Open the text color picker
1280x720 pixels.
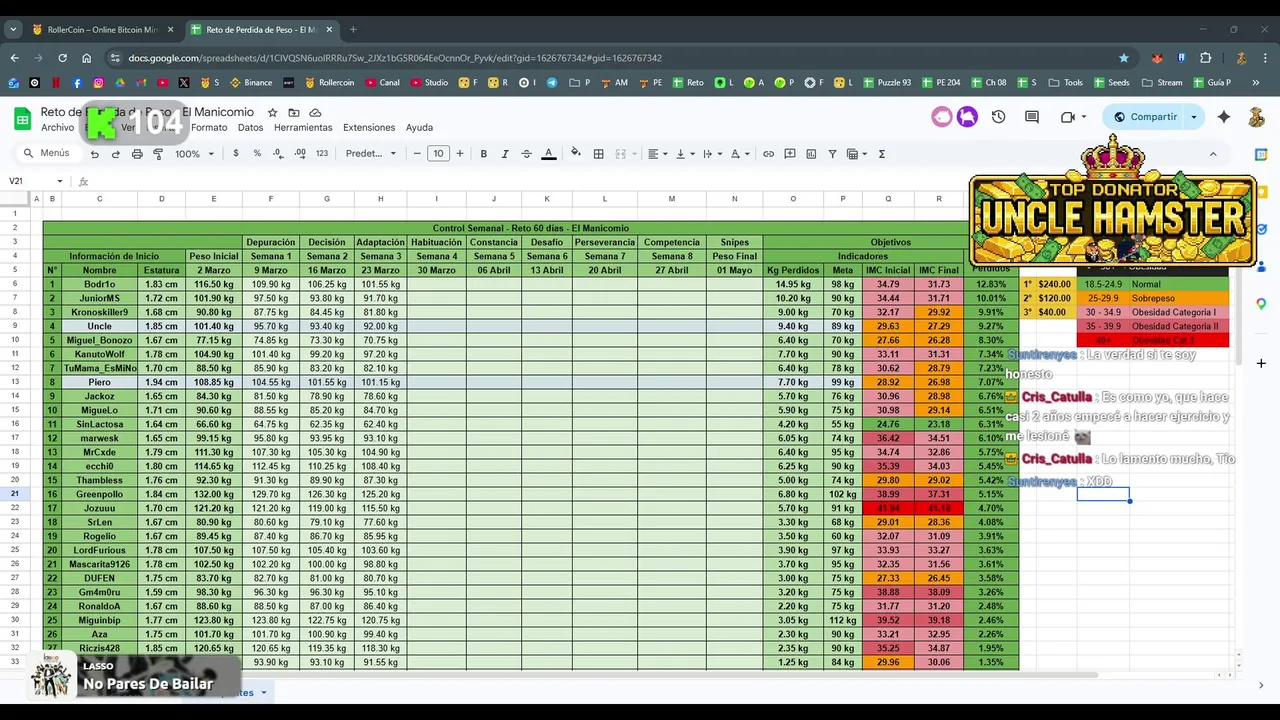(x=548, y=154)
